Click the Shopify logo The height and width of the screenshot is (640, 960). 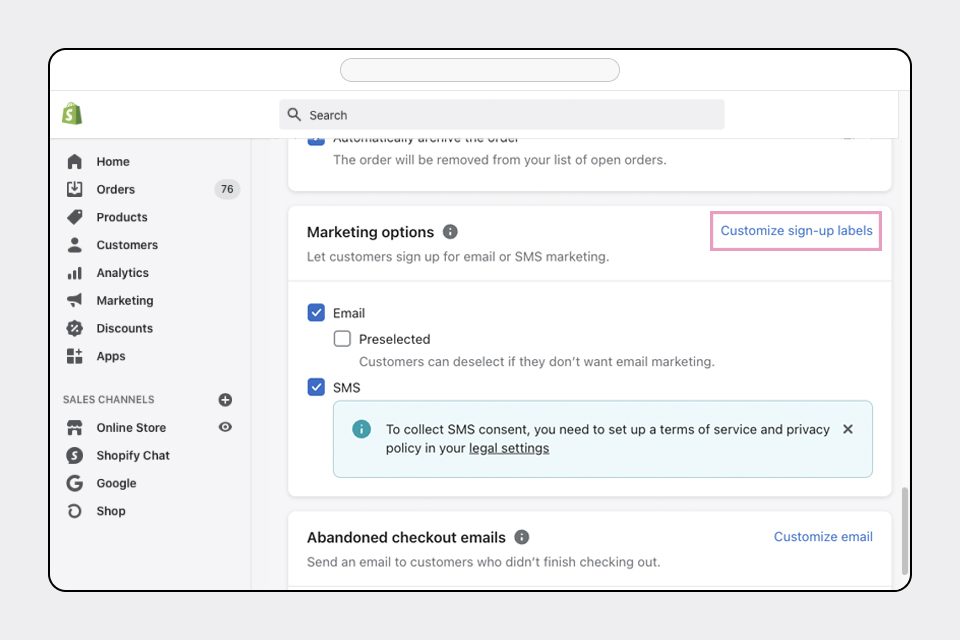pos(72,114)
